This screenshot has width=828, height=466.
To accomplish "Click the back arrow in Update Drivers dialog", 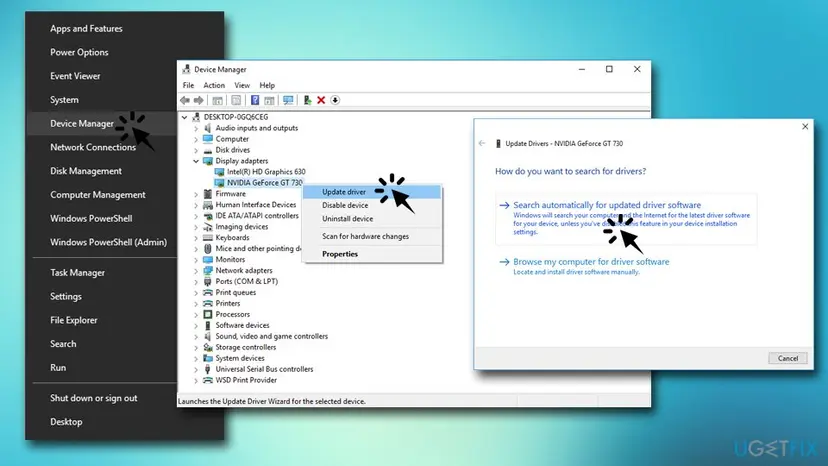I will pos(482,143).
